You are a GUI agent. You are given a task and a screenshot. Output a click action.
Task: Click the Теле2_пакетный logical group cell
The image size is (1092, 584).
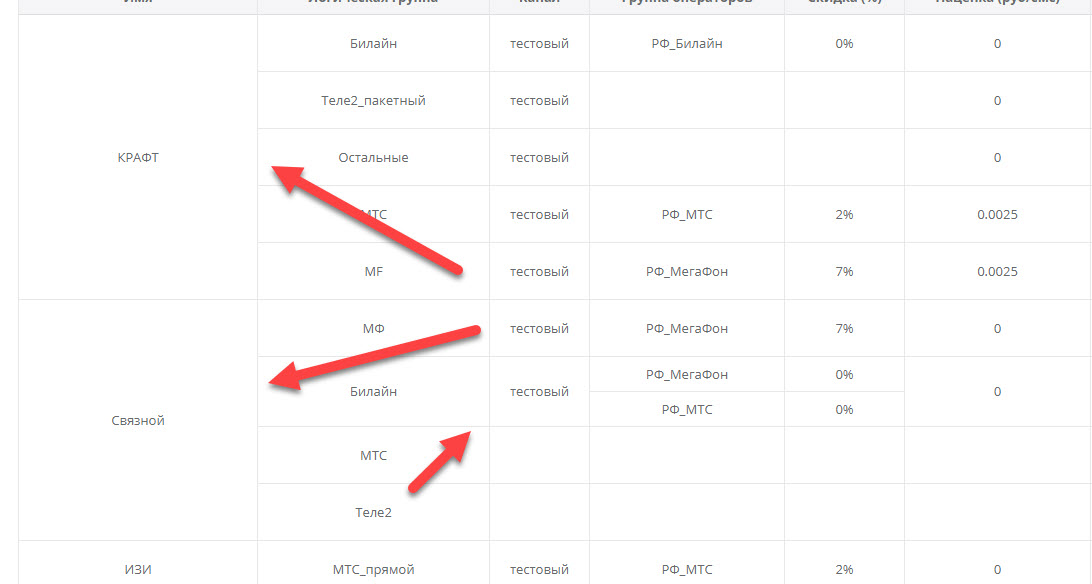pos(373,100)
